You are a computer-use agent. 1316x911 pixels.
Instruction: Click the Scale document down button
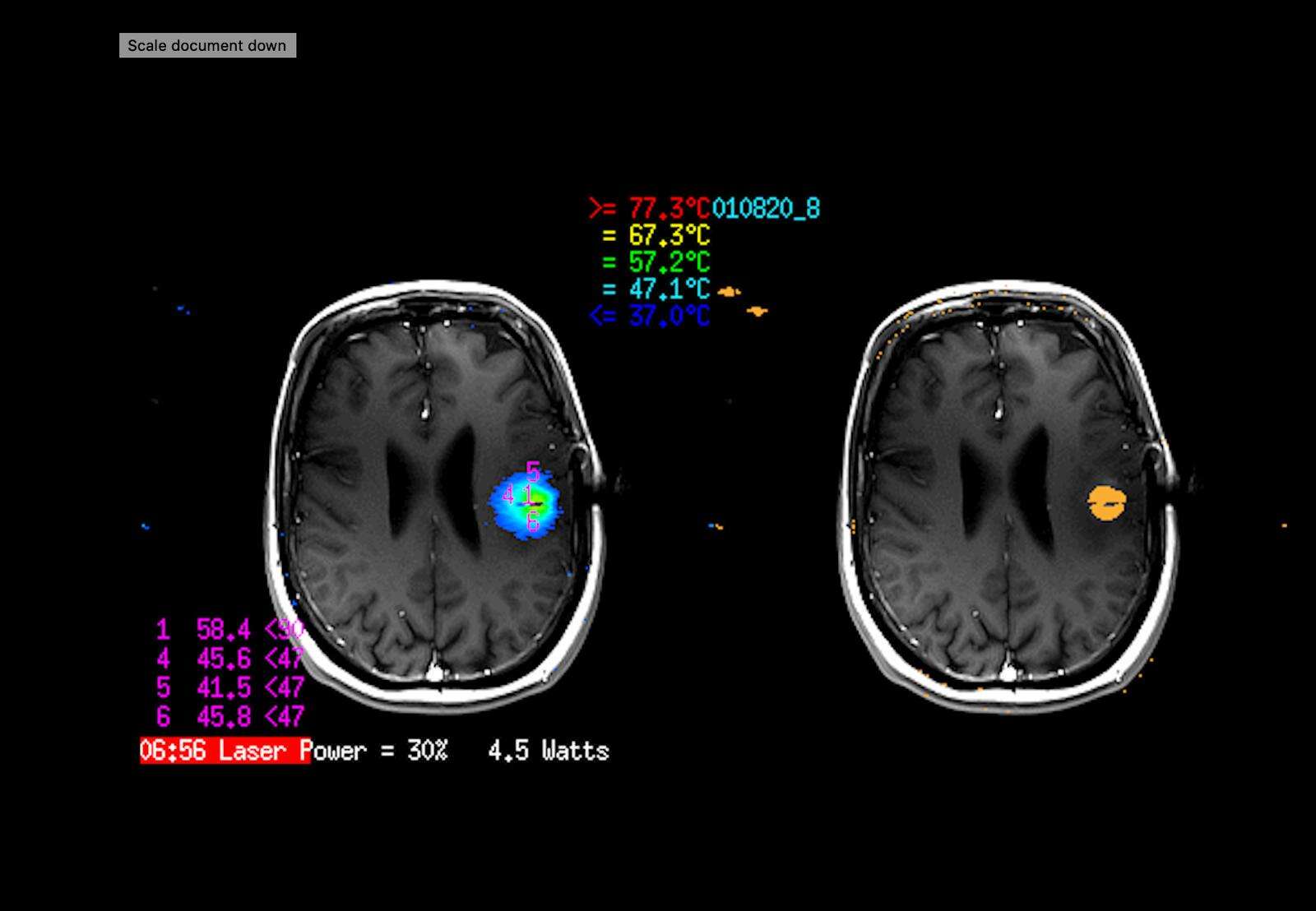click(207, 46)
